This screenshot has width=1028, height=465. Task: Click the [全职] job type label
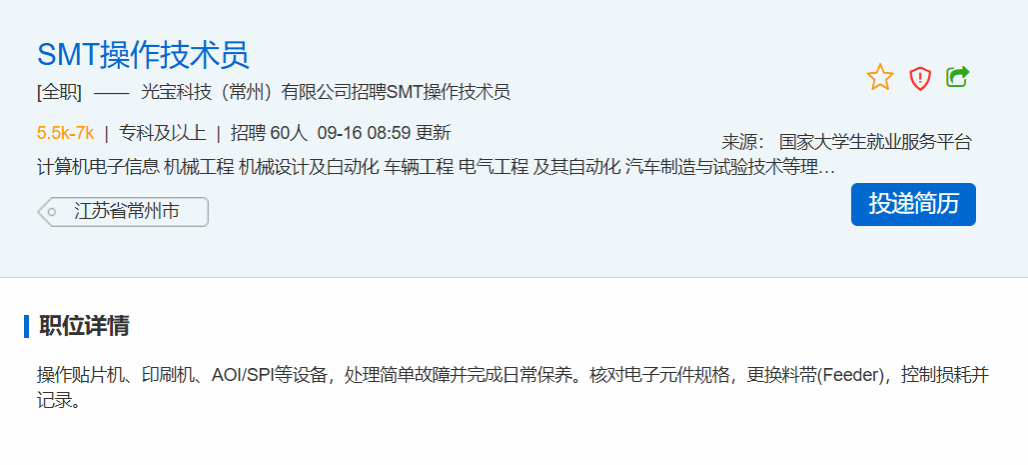pos(59,92)
